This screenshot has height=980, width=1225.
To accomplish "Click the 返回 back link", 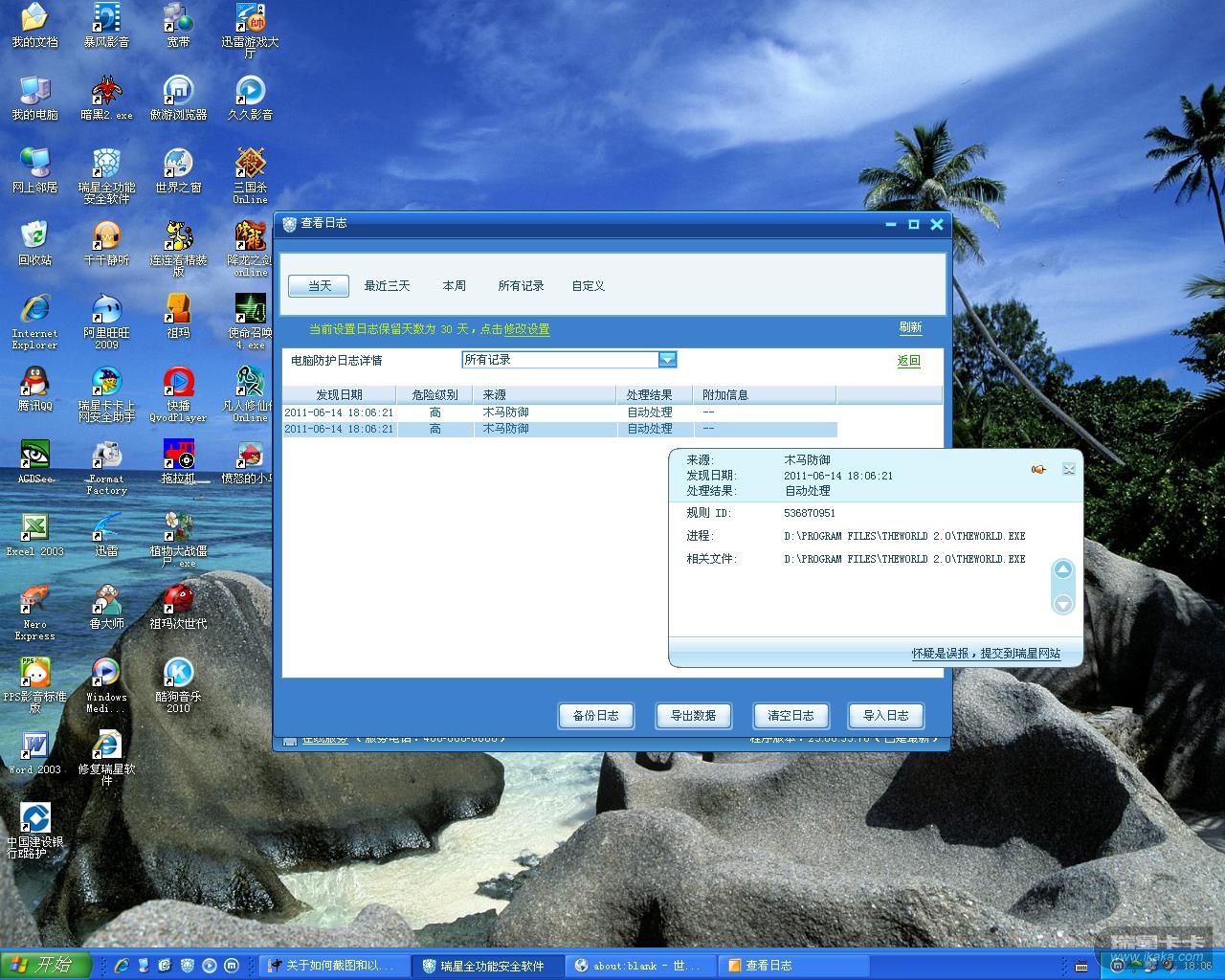I will (x=909, y=361).
